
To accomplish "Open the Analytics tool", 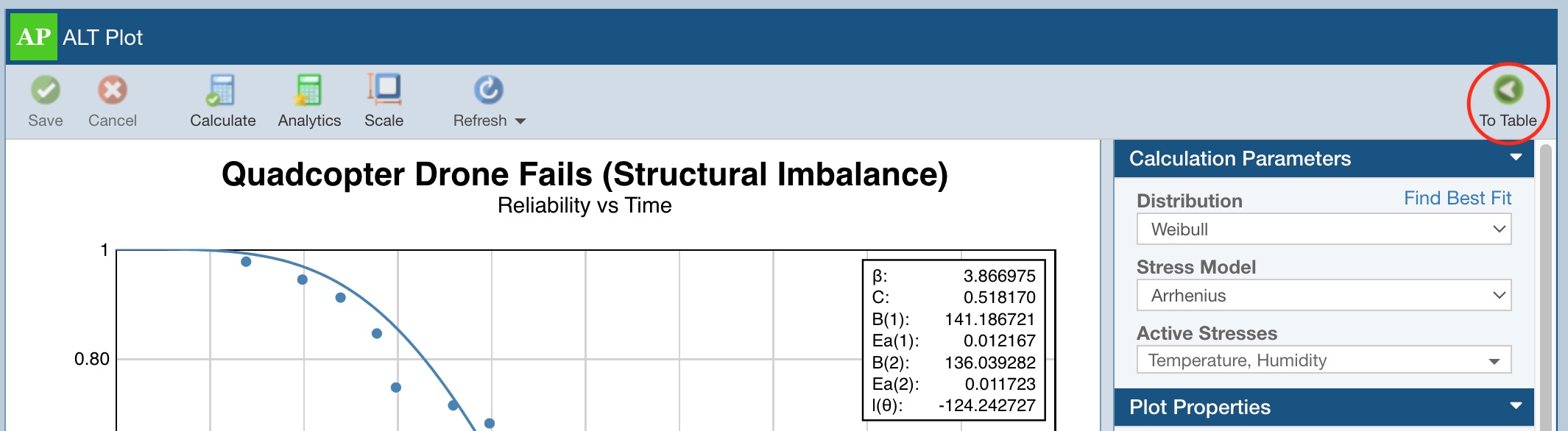I will tap(308, 90).
